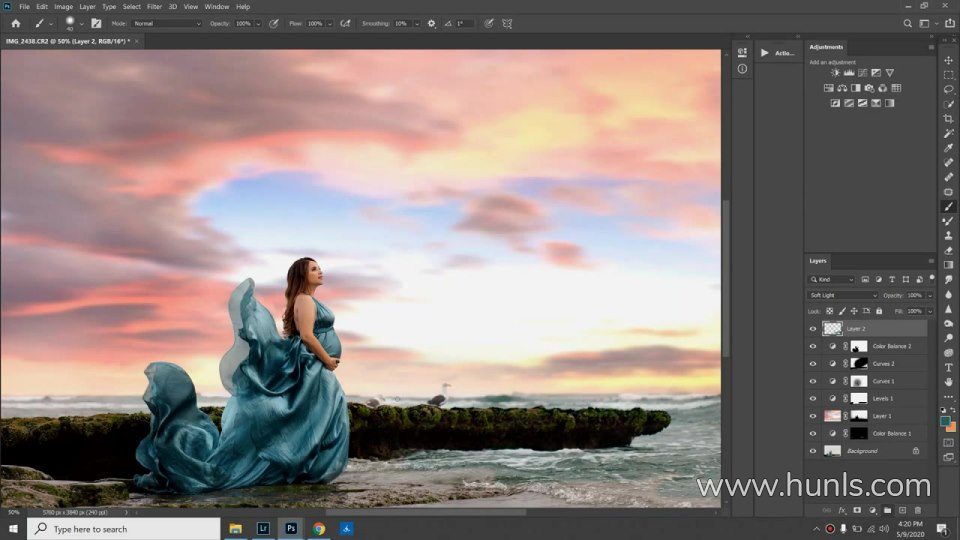Hide the Background layer

click(812, 451)
